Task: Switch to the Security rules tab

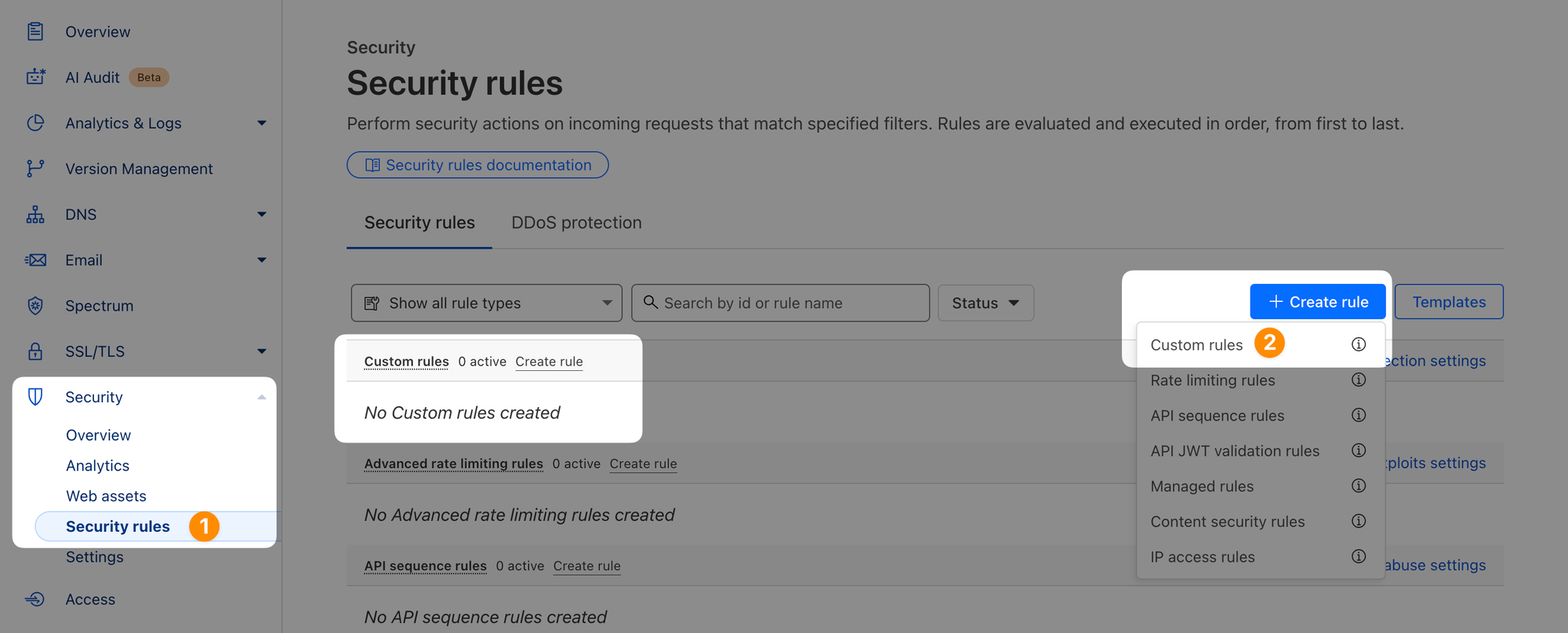Action: [419, 223]
